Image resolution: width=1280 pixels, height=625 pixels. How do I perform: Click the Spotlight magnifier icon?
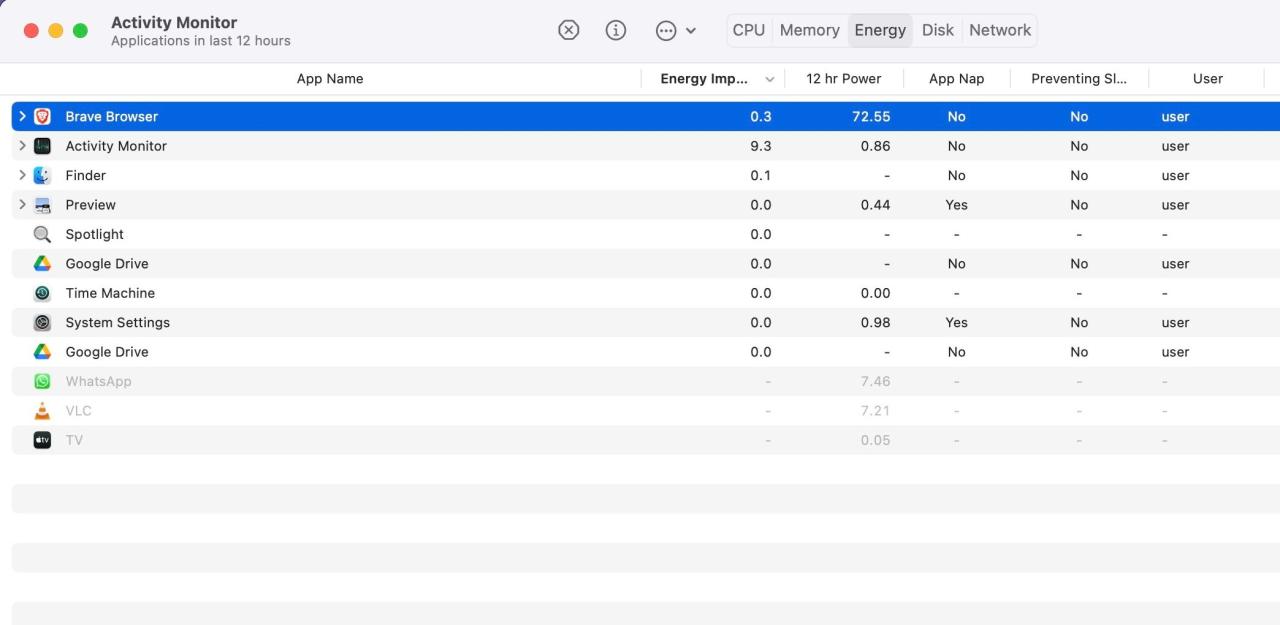coord(42,234)
